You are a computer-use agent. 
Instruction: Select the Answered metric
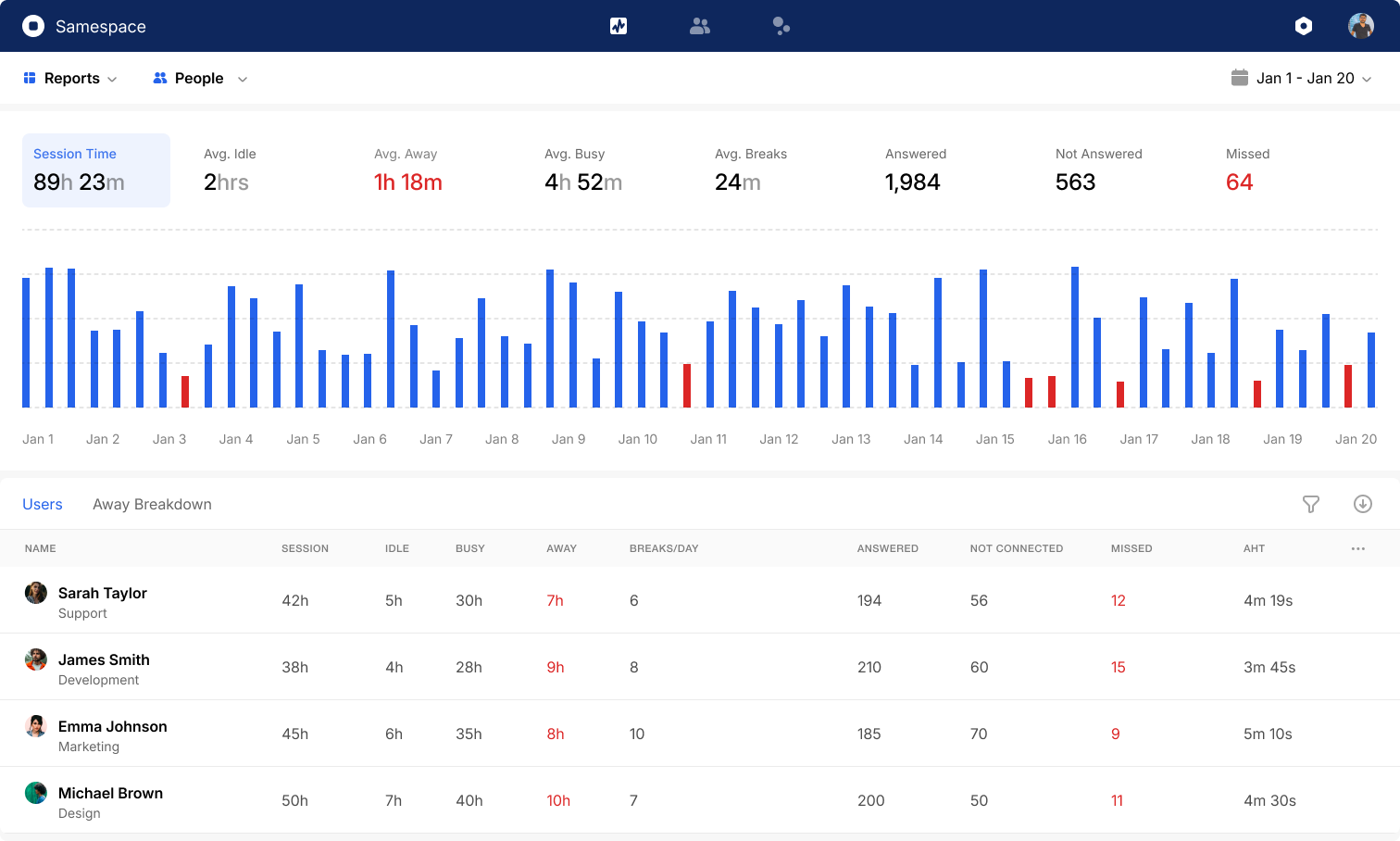point(916,170)
